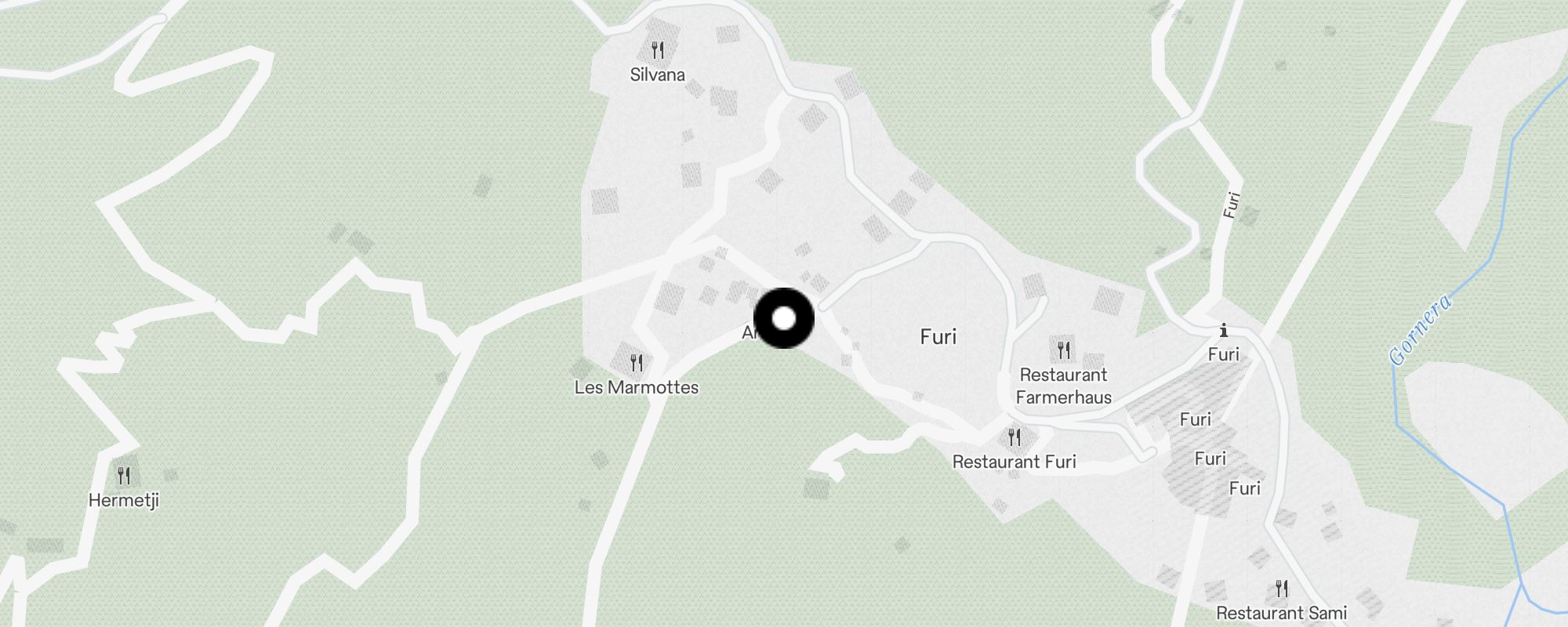Viewport: 1568px width, 627px height.
Task: Click the Les Marmottes text label
Action: point(637,387)
